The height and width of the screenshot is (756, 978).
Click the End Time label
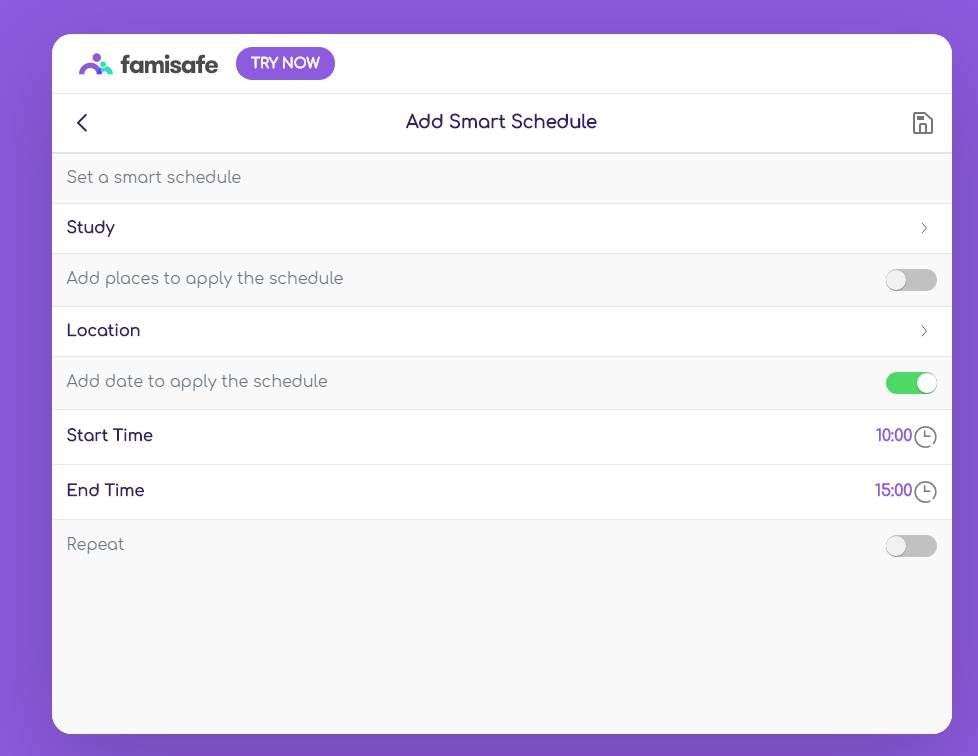pyautogui.click(x=106, y=491)
